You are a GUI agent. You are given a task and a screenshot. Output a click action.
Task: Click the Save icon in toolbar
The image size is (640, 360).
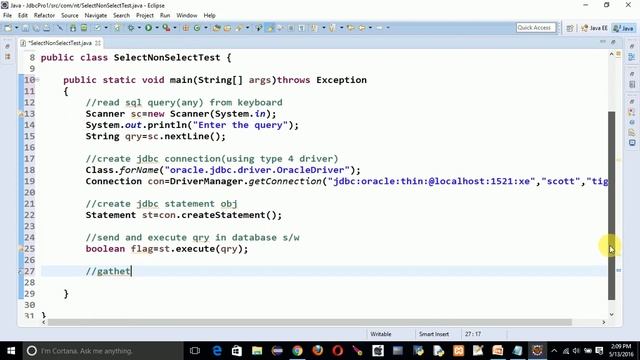click(25, 28)
